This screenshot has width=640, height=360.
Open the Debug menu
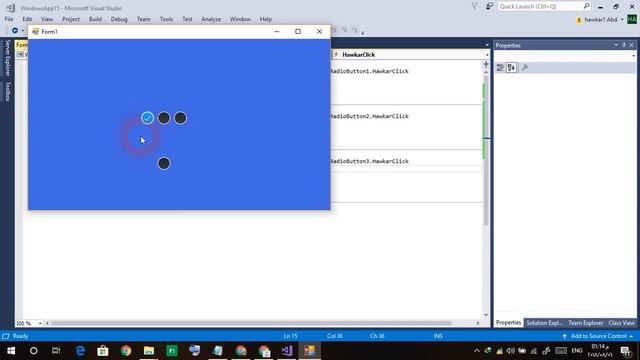click(119, 19)
